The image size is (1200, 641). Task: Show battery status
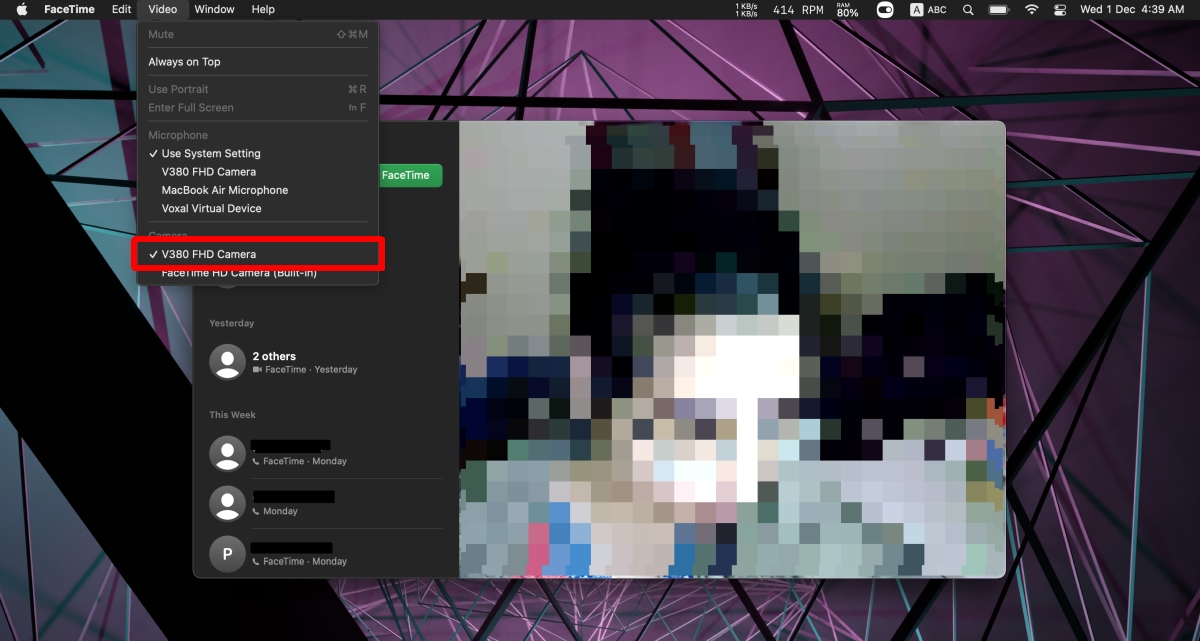coord(999,10)
